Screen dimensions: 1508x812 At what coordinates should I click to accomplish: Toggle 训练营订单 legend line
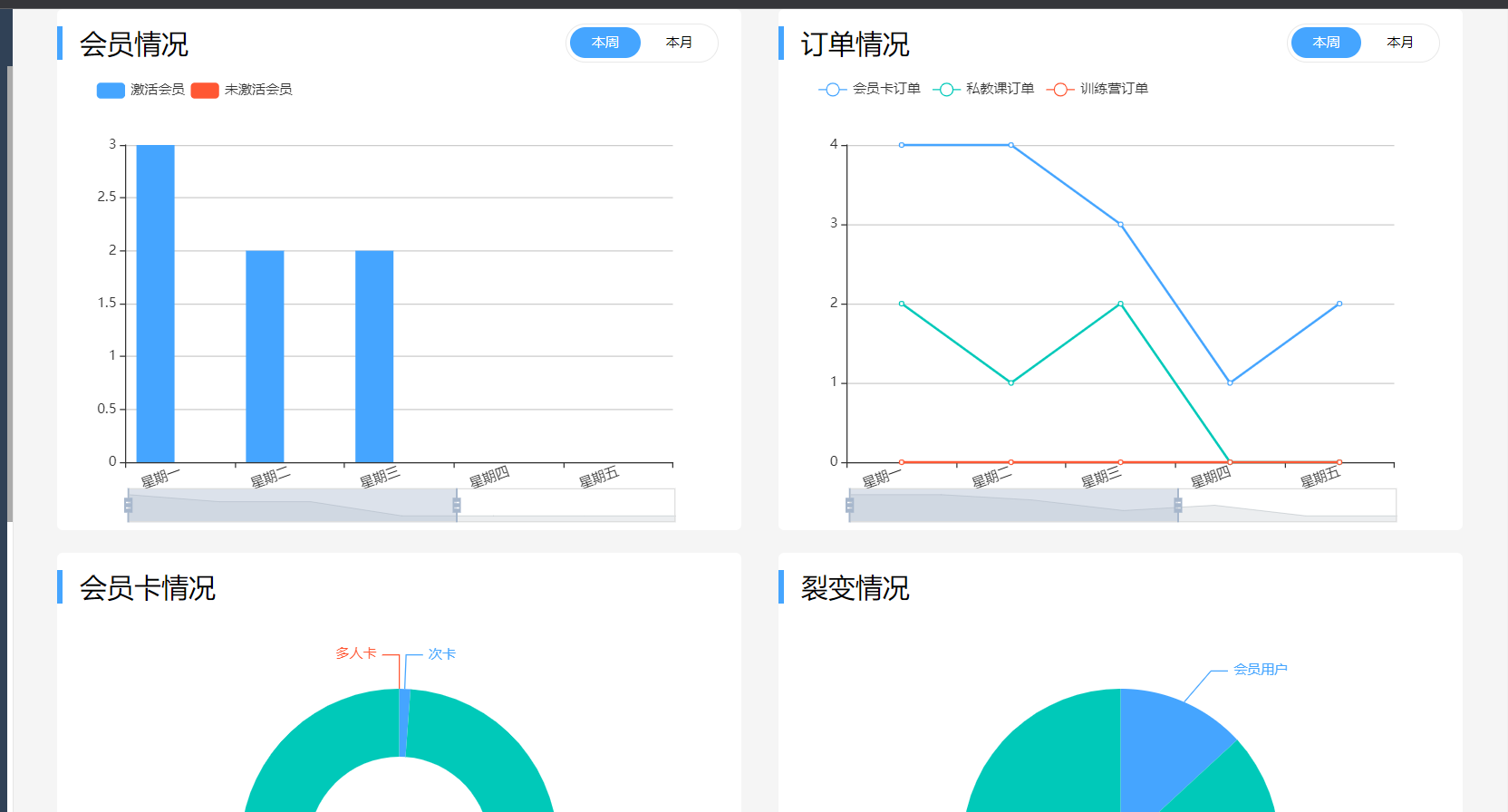coord(1097,89)
